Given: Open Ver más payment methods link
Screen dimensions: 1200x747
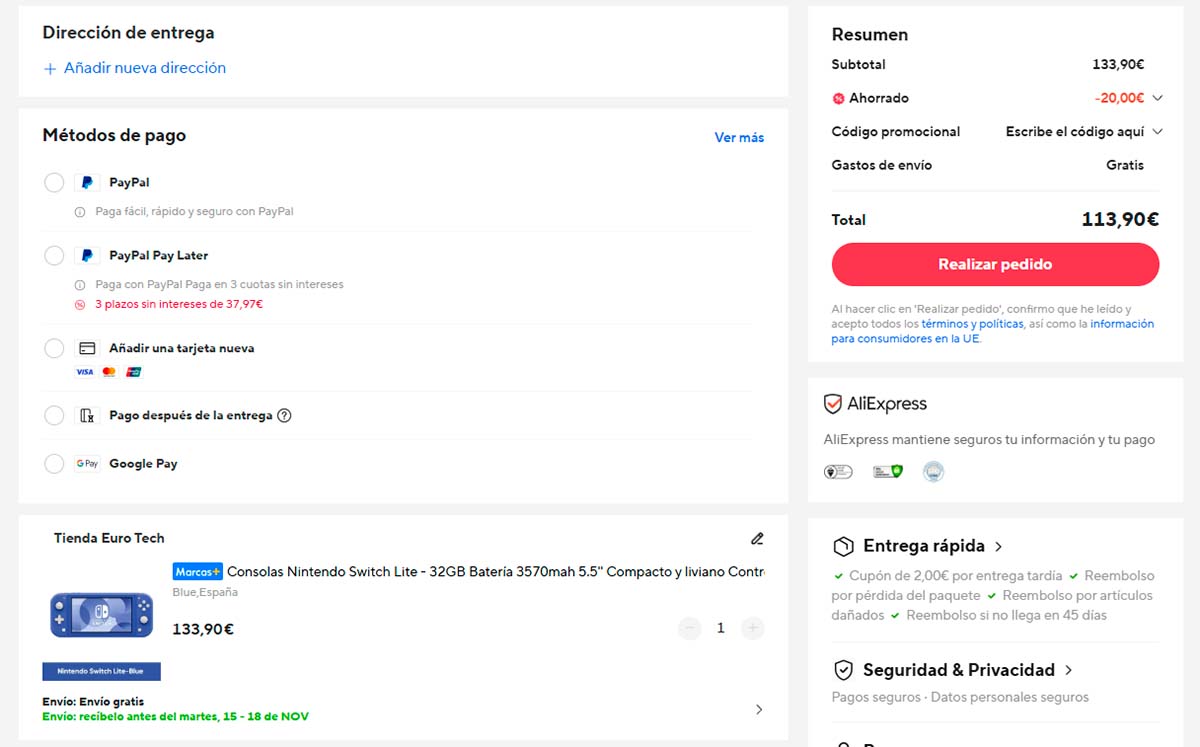Looking at the screenshot, I should 739,138.
